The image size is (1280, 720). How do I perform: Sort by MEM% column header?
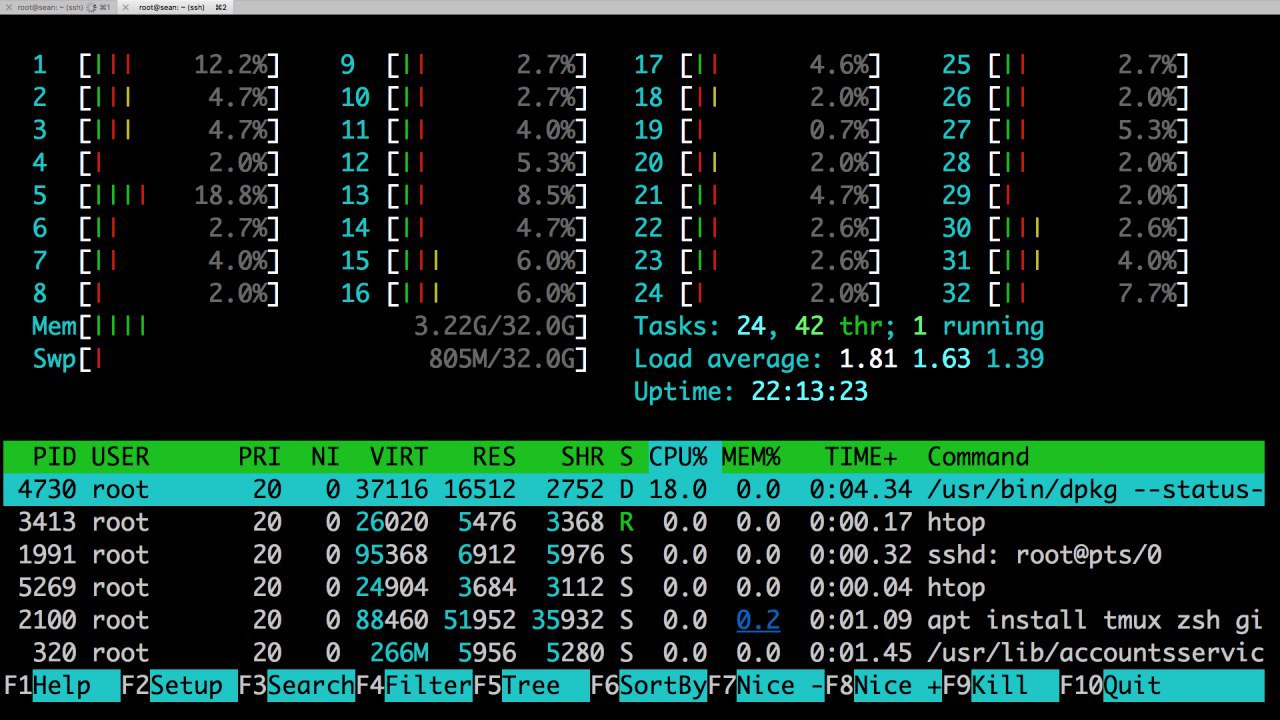(751, 457)
